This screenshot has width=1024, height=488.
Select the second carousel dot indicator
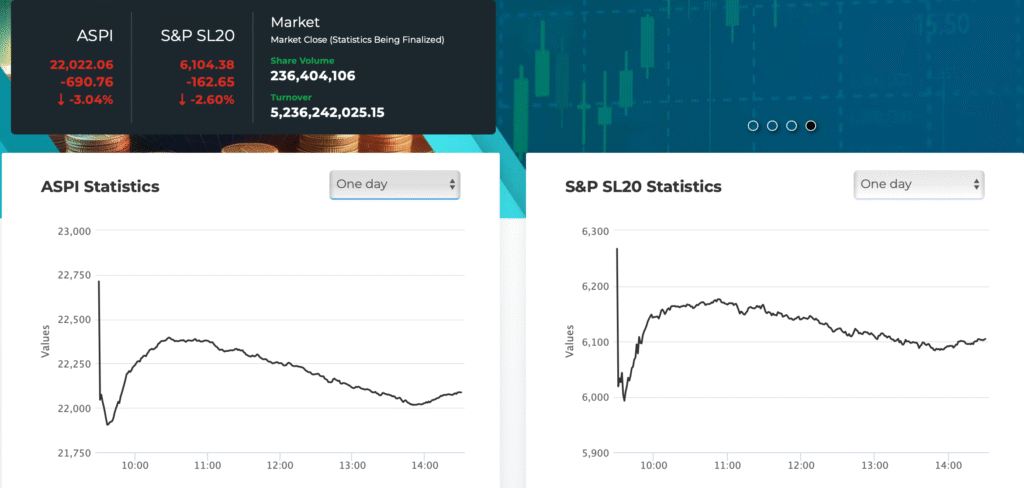(772, 126)
